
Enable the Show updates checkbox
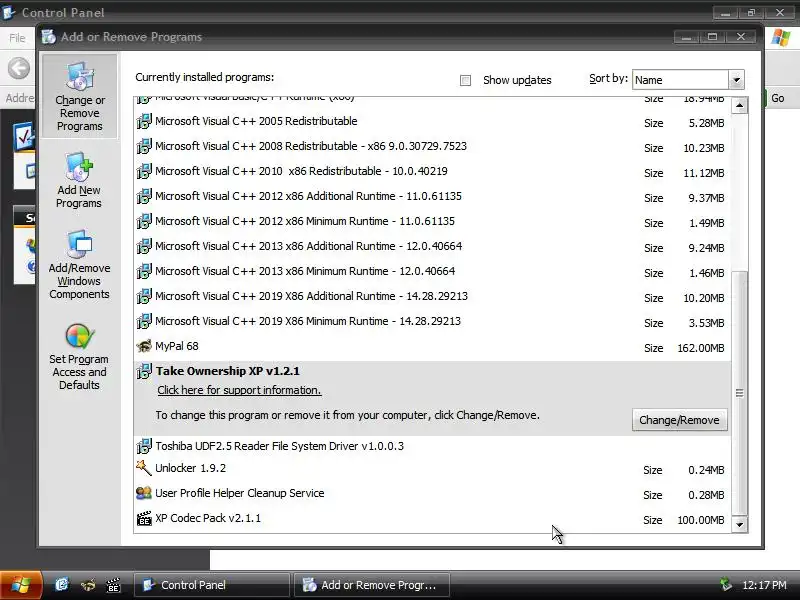tap(465, 80)
